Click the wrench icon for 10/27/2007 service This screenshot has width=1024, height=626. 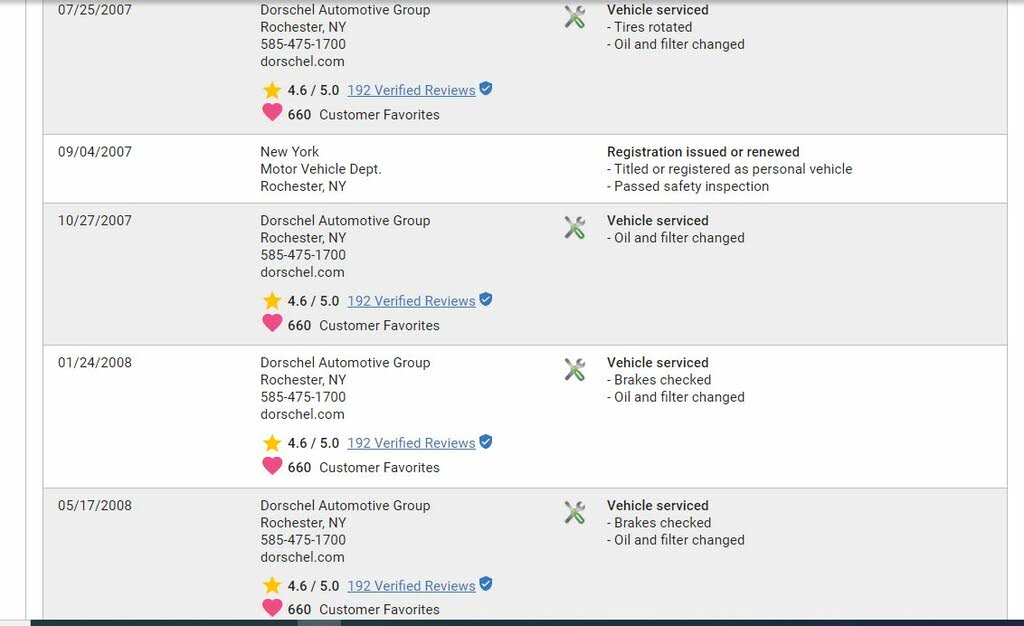(x=575, y=228)
